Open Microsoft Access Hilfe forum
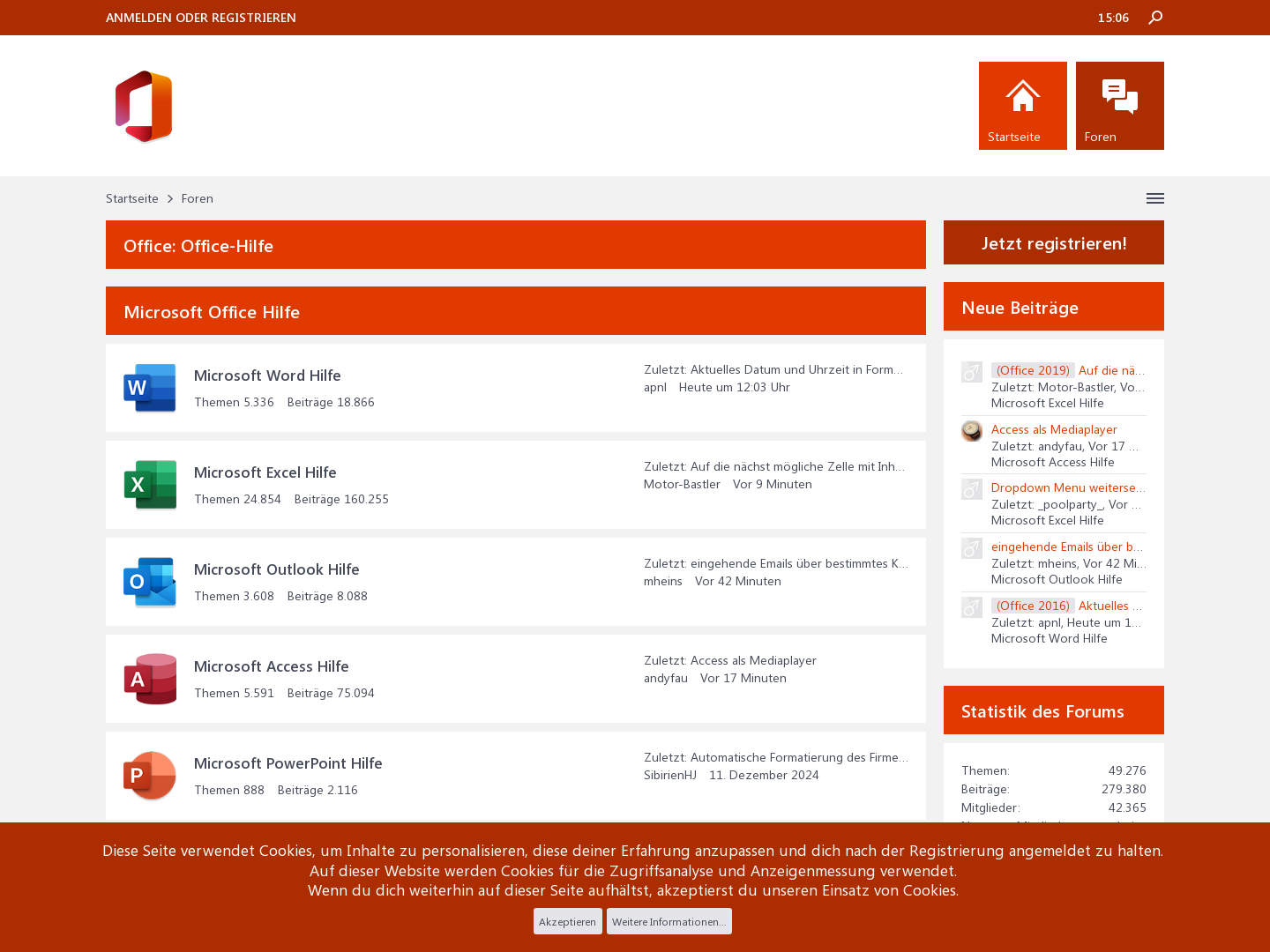This screenshot has width=1270, height=952. click(x=272, y=666)
